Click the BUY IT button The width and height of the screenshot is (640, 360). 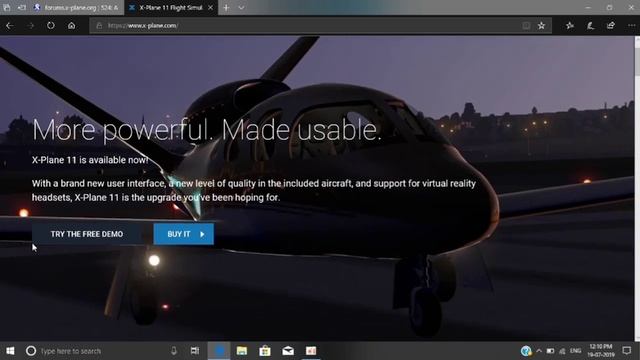(x=184, y=234)
